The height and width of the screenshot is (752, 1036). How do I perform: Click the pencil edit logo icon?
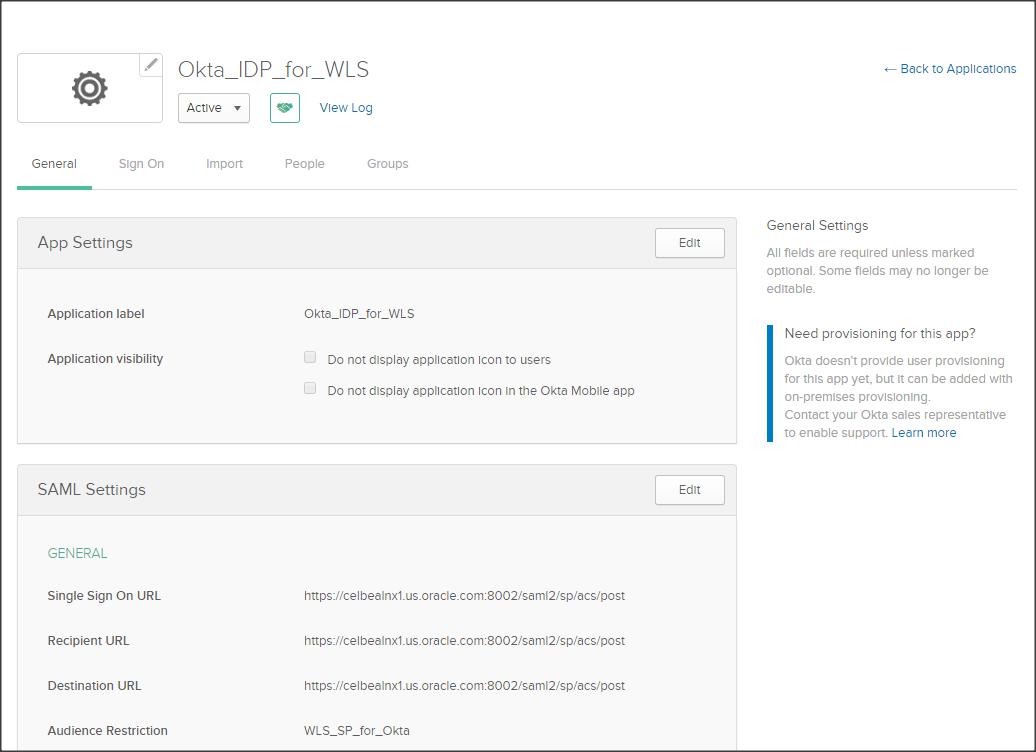151,65
